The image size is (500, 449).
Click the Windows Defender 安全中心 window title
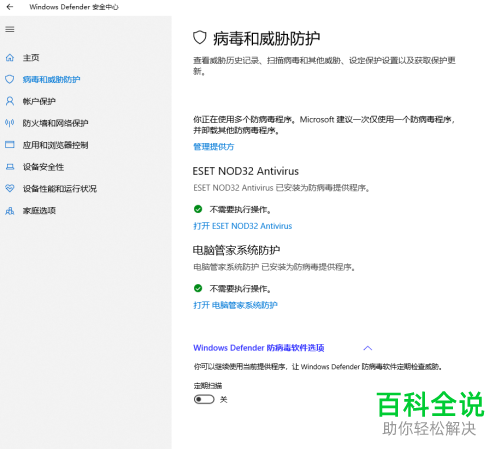(x=74, y=7)
